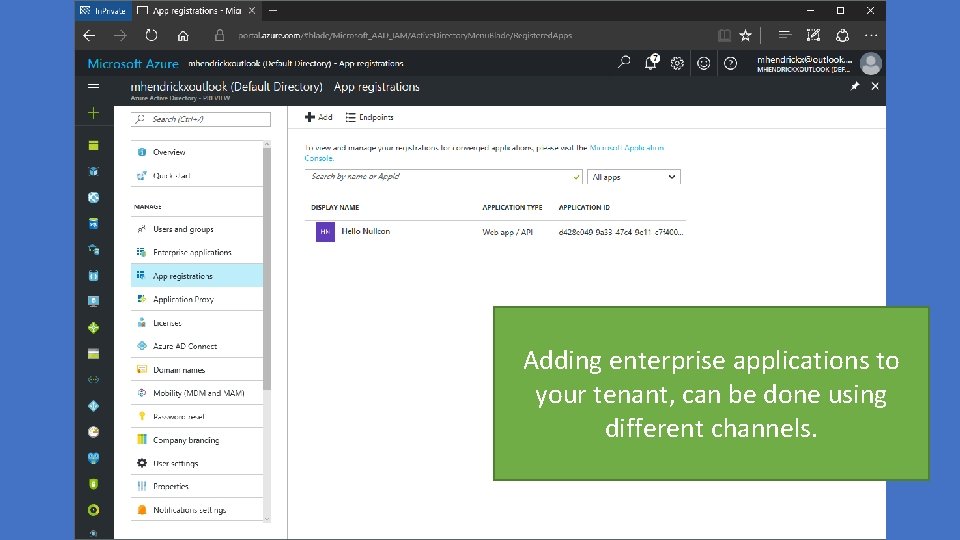Click the Microsoft Azure logo text
960x540 pixels.
[x=133, y=63]
